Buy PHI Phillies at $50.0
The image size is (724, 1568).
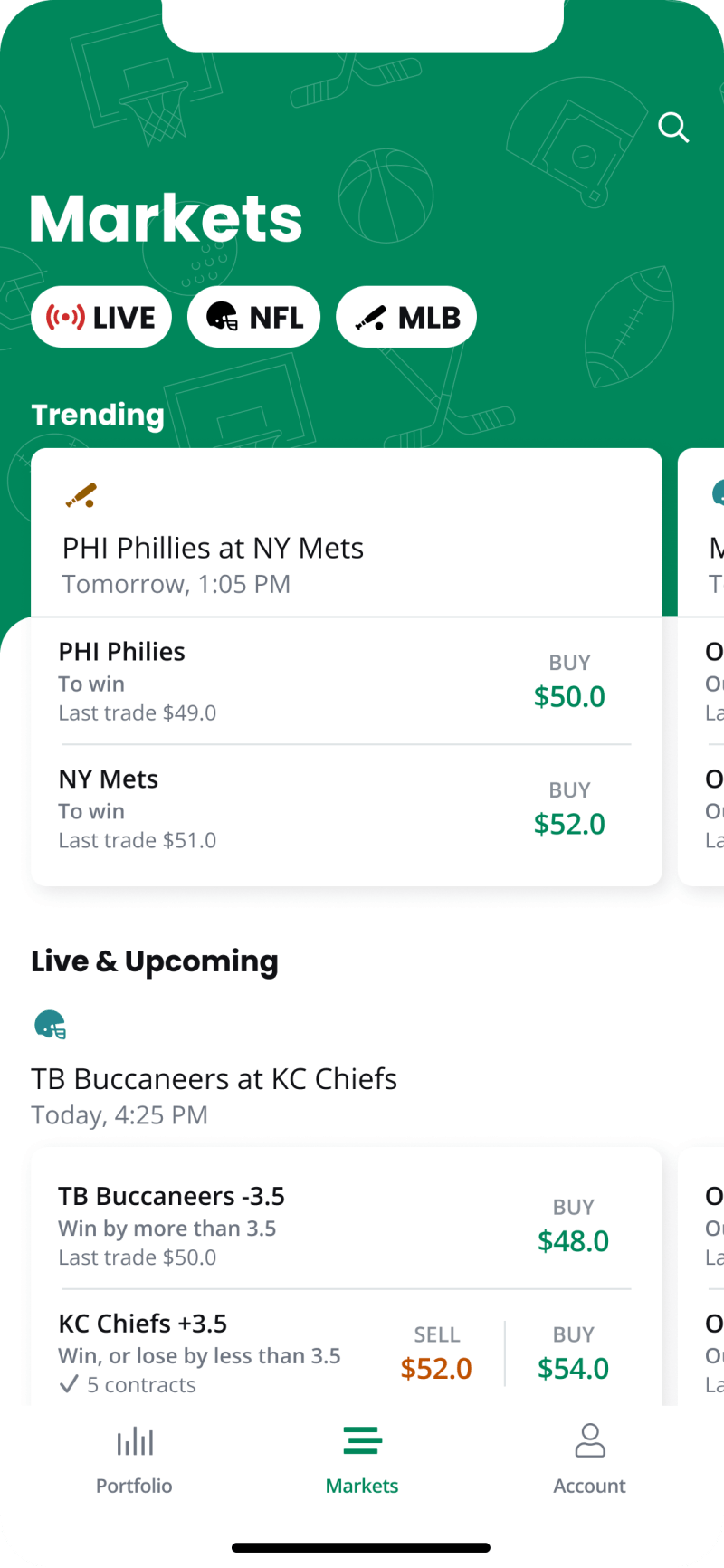pos(569,682)
